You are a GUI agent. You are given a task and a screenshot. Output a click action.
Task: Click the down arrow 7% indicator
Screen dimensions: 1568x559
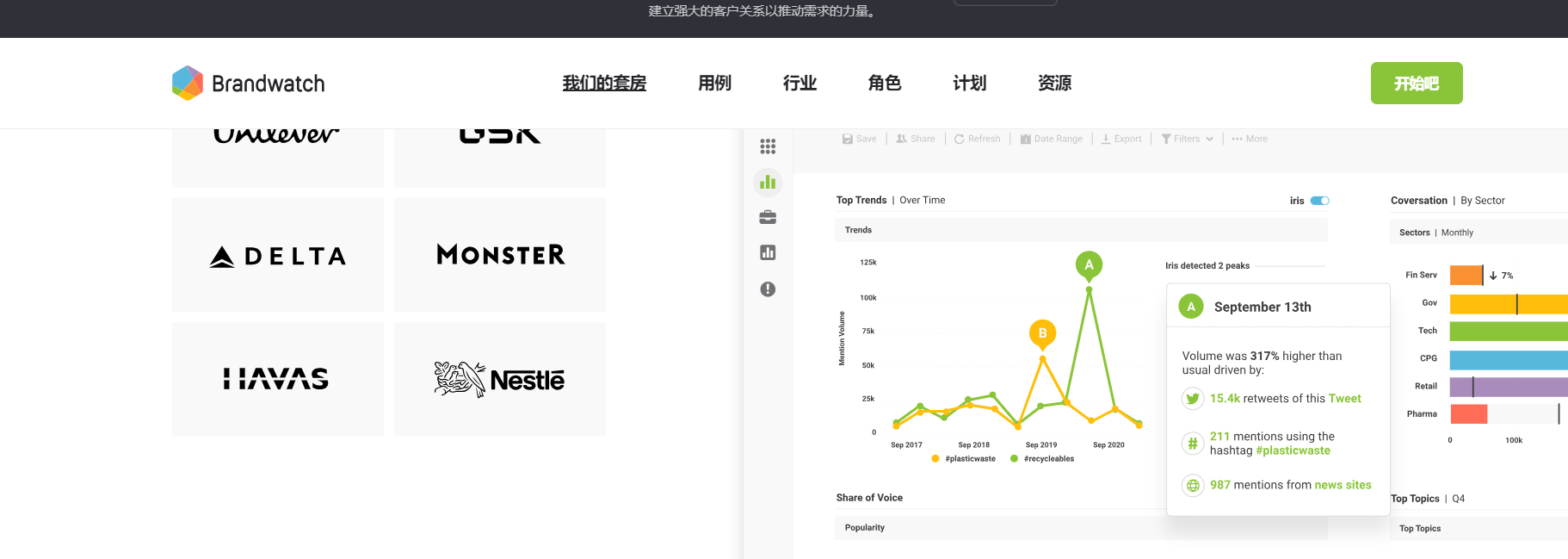[x=1501, y=276]
